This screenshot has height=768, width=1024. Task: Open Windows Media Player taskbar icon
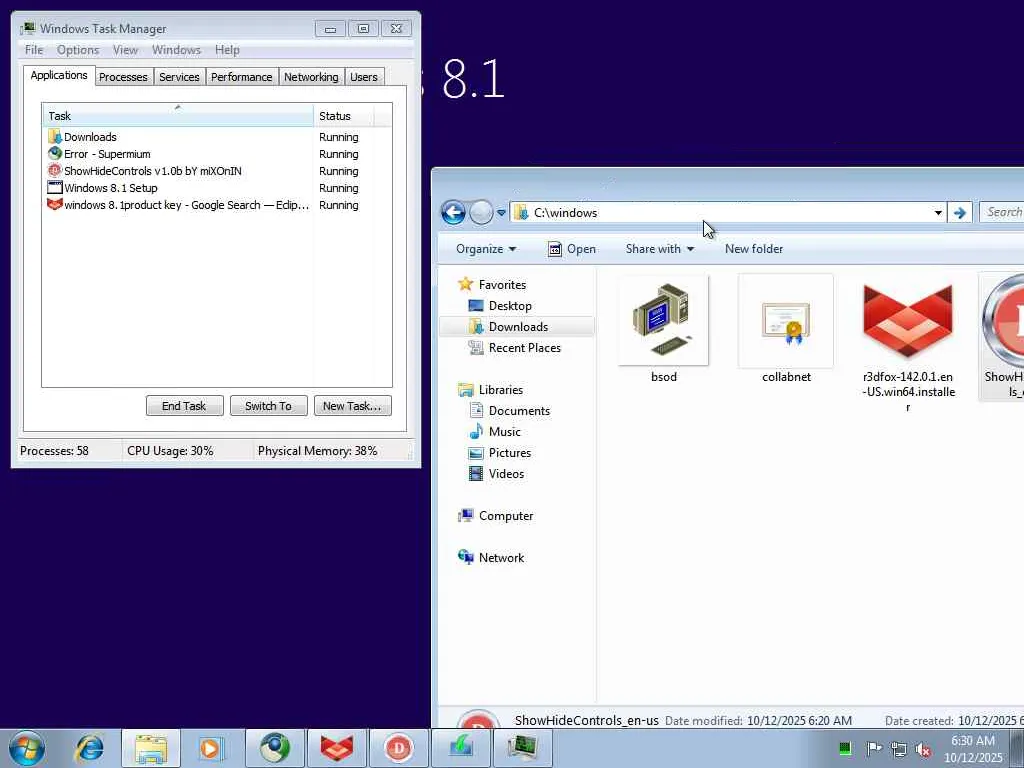[x=211, y=748]
